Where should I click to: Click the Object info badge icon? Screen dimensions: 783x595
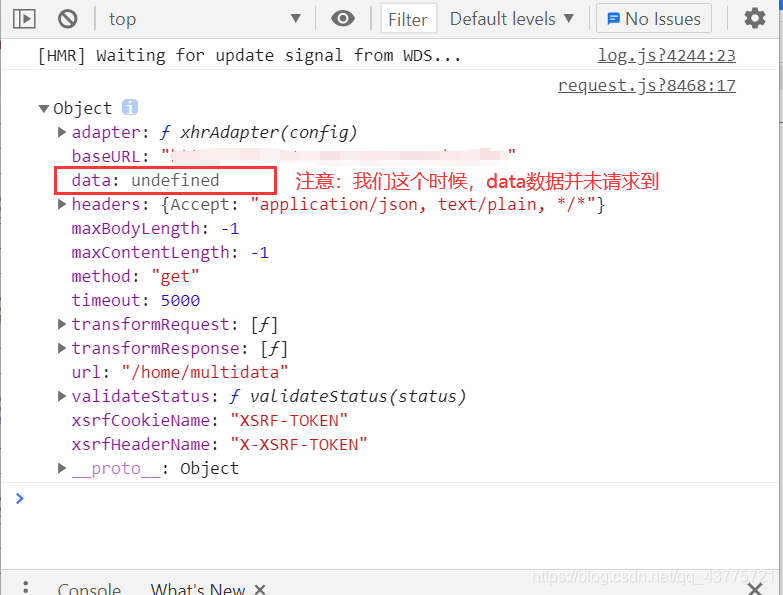[x=130, y=107]
